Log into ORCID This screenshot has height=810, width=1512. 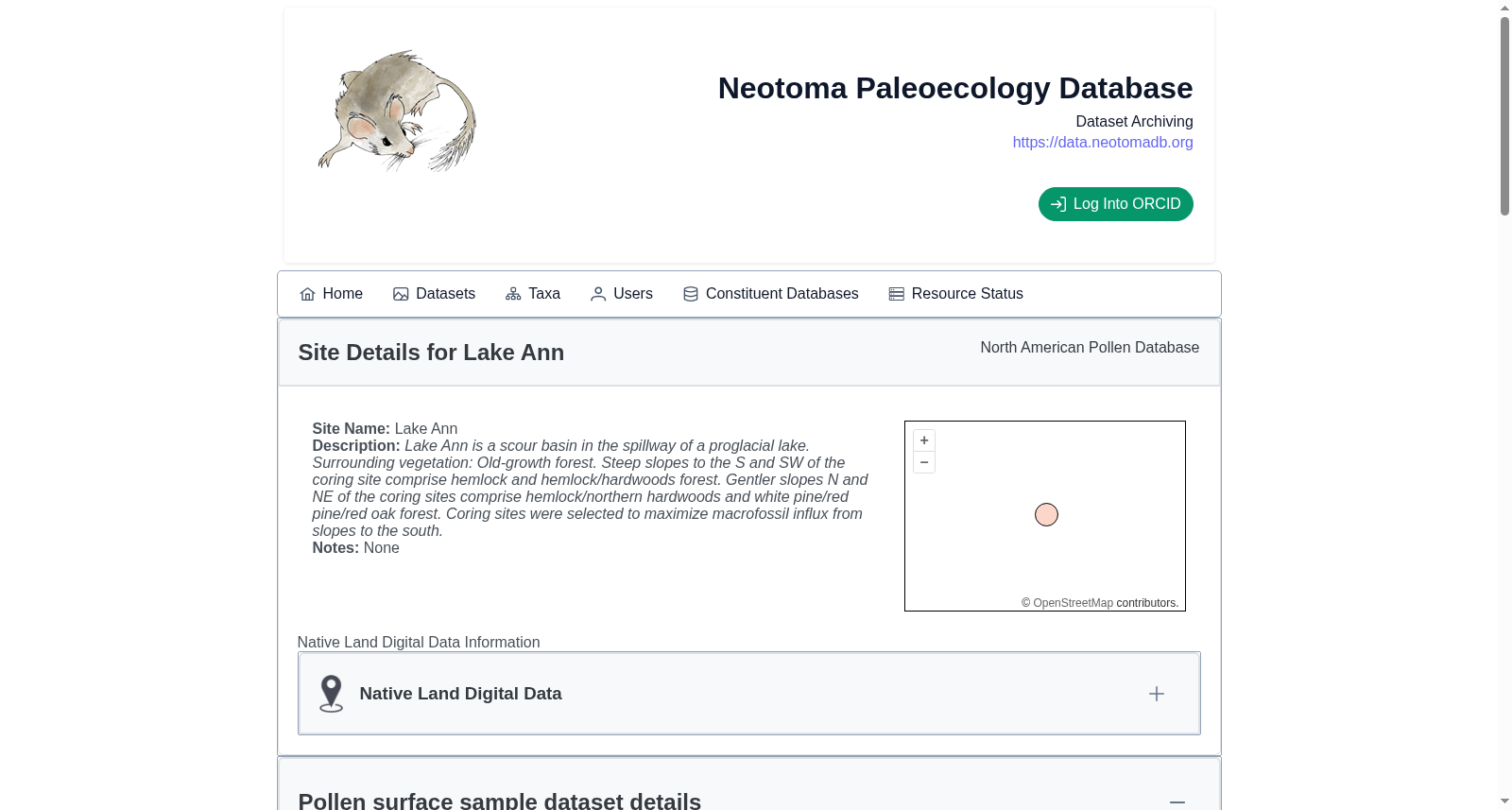[x=1116, y=204]
